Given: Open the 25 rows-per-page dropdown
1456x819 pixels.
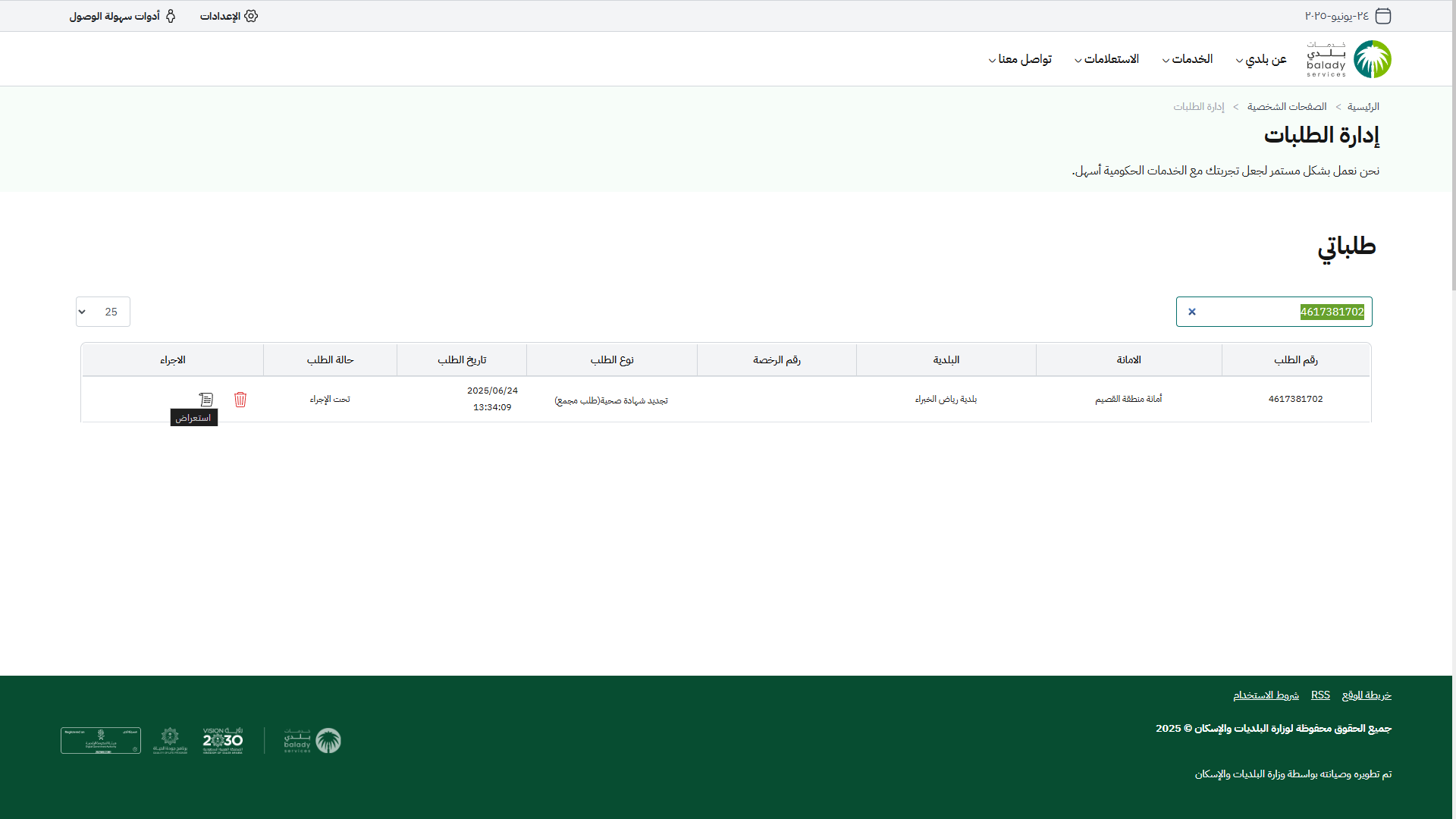Looking at the screenshot, I should (x=103, y=312).
